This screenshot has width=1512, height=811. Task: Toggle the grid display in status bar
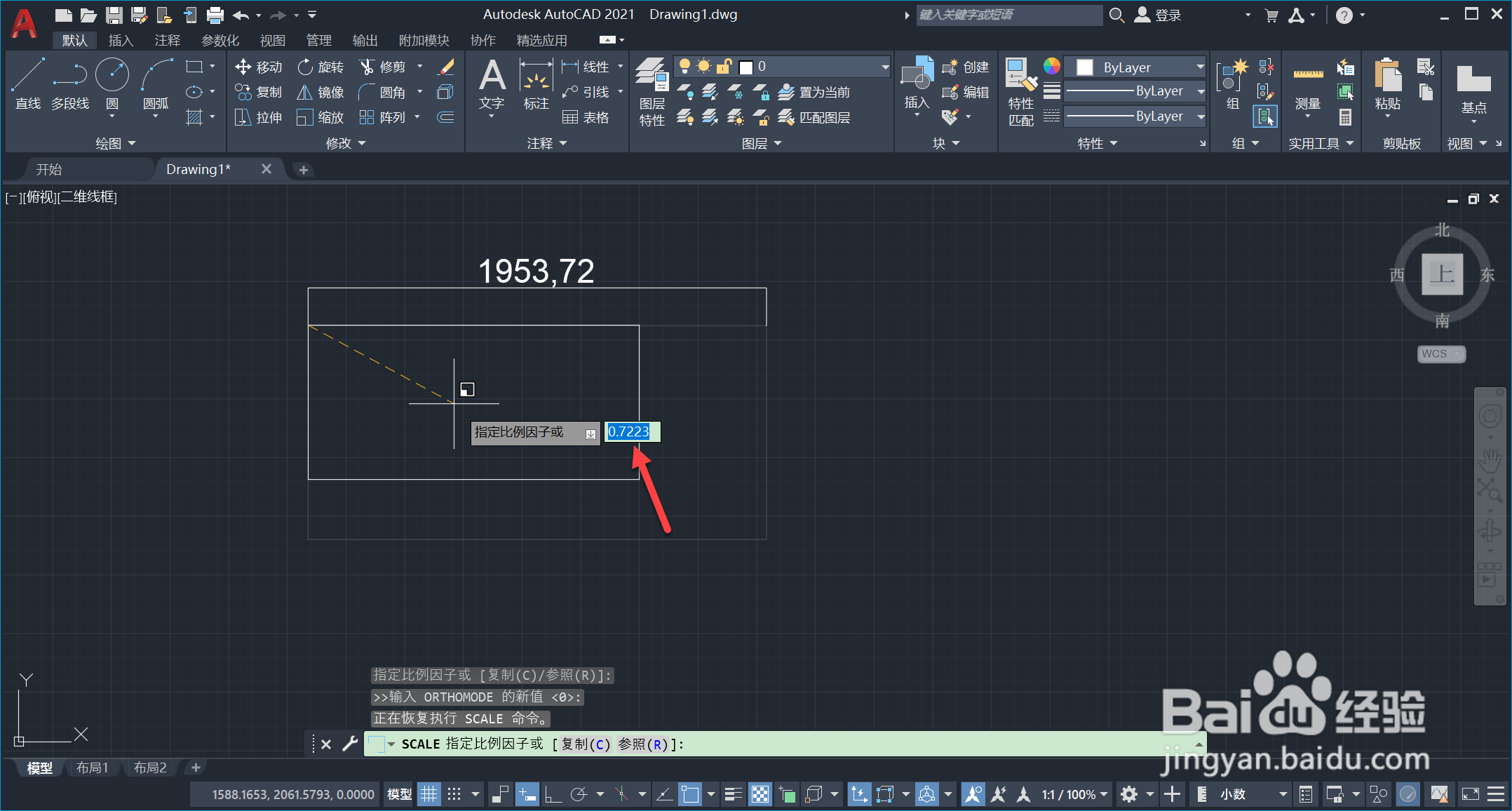428,794
